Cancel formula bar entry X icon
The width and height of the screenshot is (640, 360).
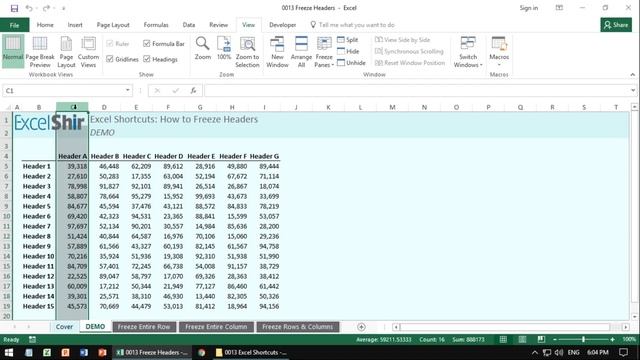coord(157,91)
